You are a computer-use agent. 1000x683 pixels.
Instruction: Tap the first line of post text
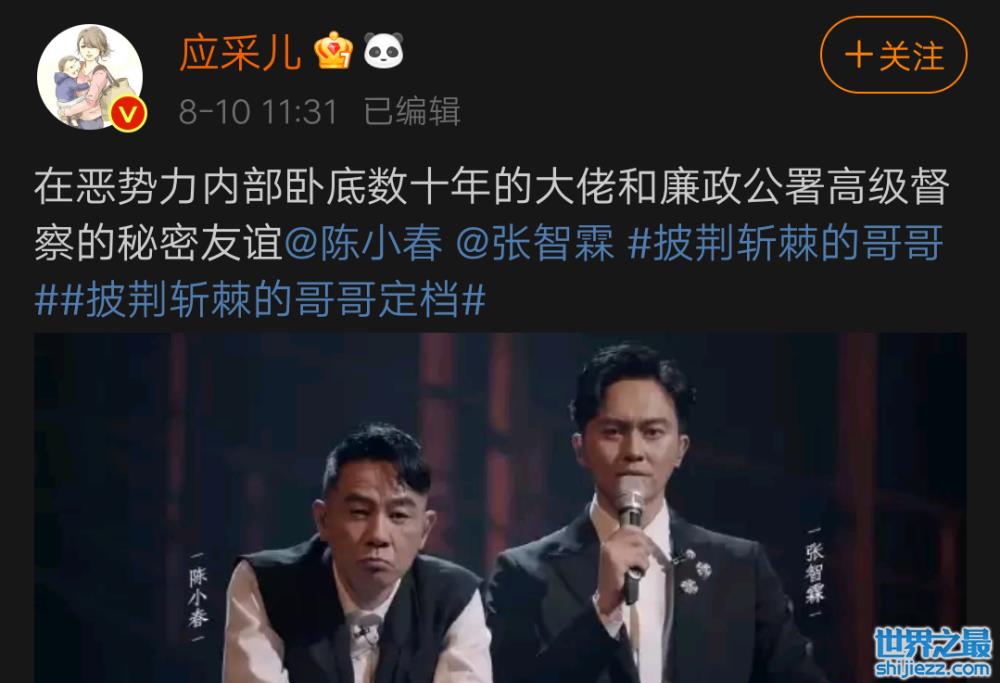[492, 187]
